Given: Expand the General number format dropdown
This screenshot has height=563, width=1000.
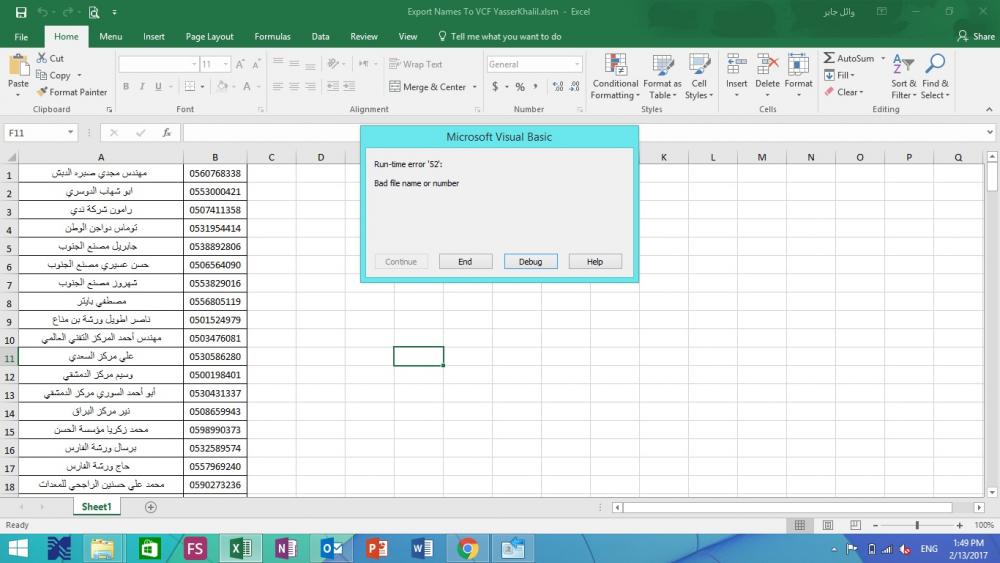Looking at the screenshot, I should [x=577, y=64].
